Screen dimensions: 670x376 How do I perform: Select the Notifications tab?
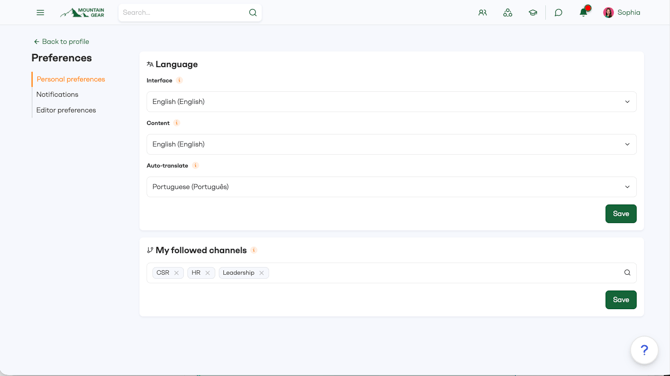[57, 94]
